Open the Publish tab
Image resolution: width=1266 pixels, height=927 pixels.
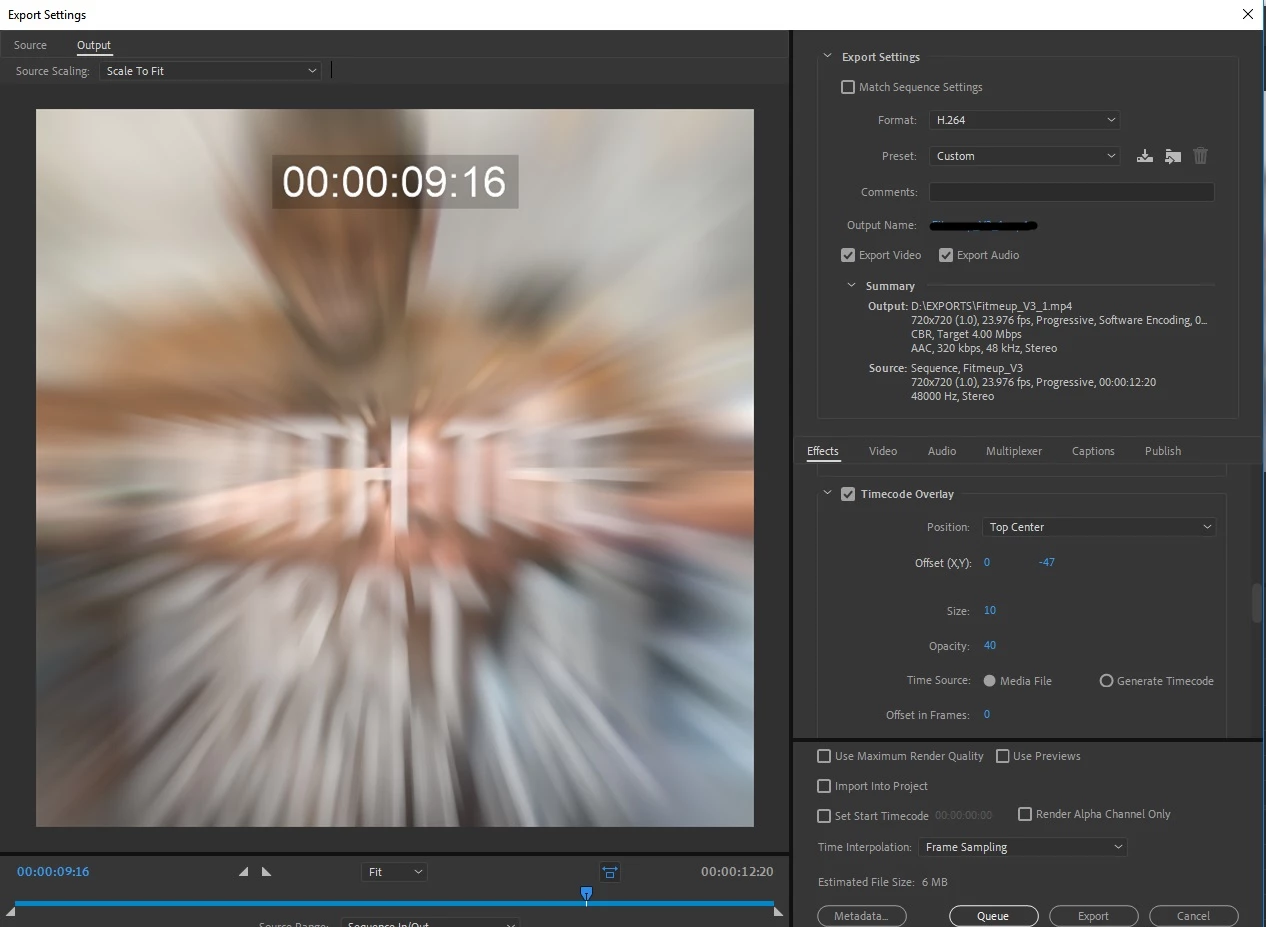[1163, 451]
